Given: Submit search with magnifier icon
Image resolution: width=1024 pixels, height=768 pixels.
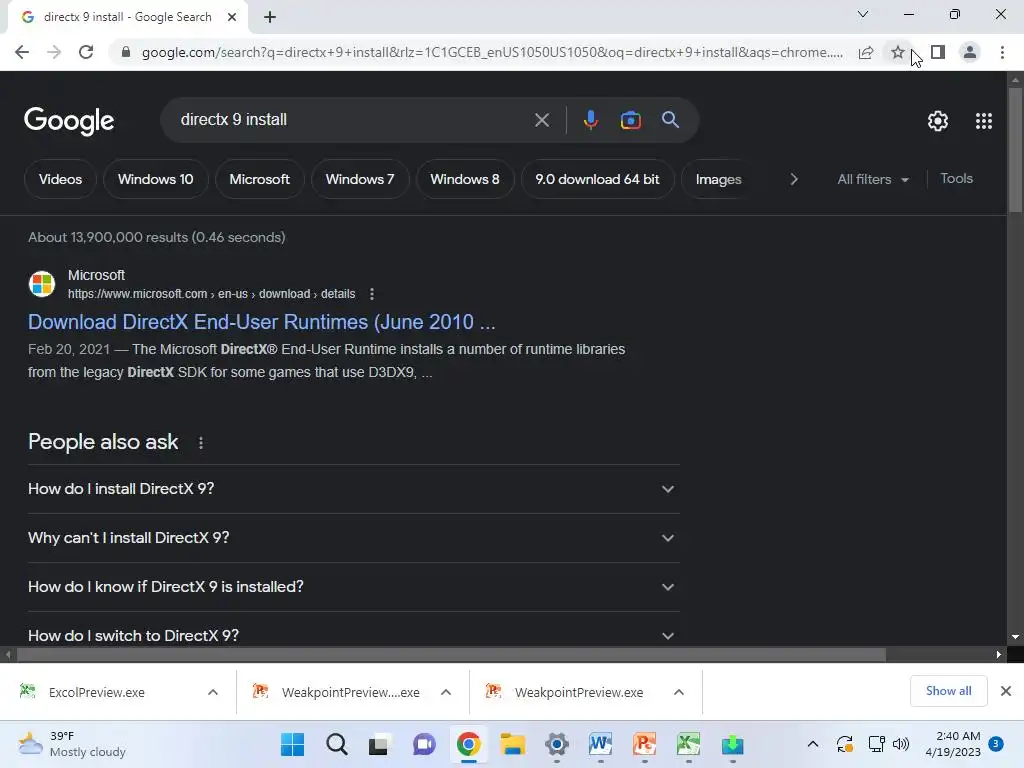Looking at the screenshot, I should tap(670, 120).
